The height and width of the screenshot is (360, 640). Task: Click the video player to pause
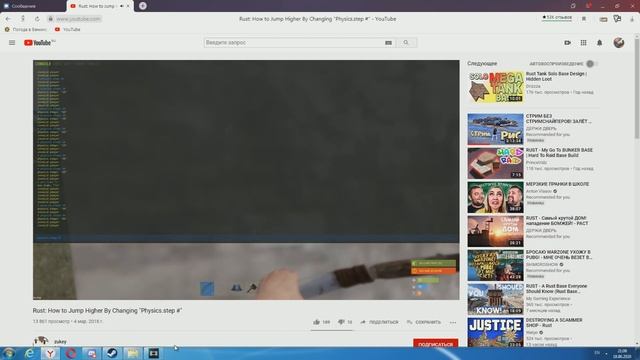(x=246, y=180)
